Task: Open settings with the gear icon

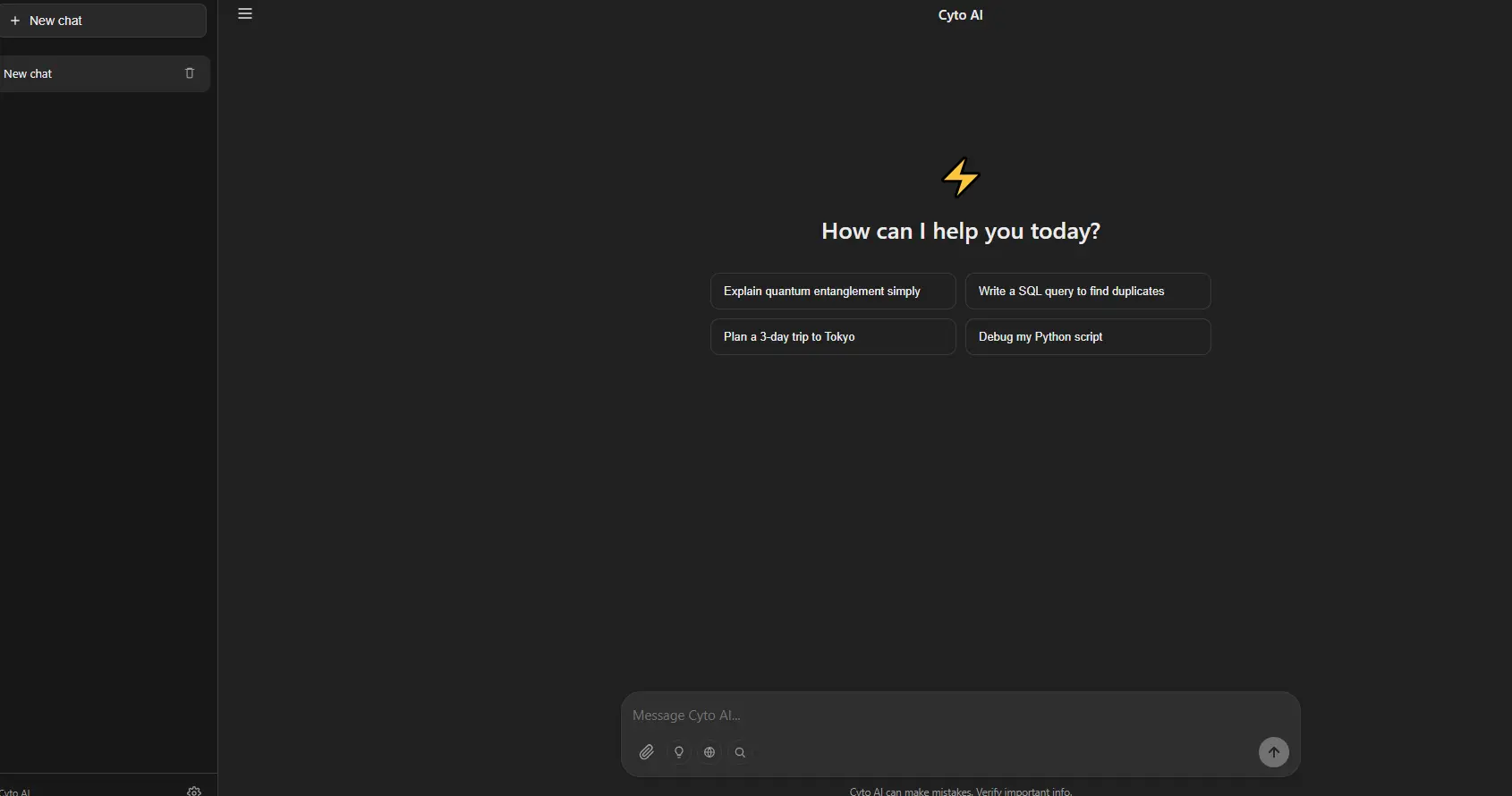Action: click(x=194, y=792)
